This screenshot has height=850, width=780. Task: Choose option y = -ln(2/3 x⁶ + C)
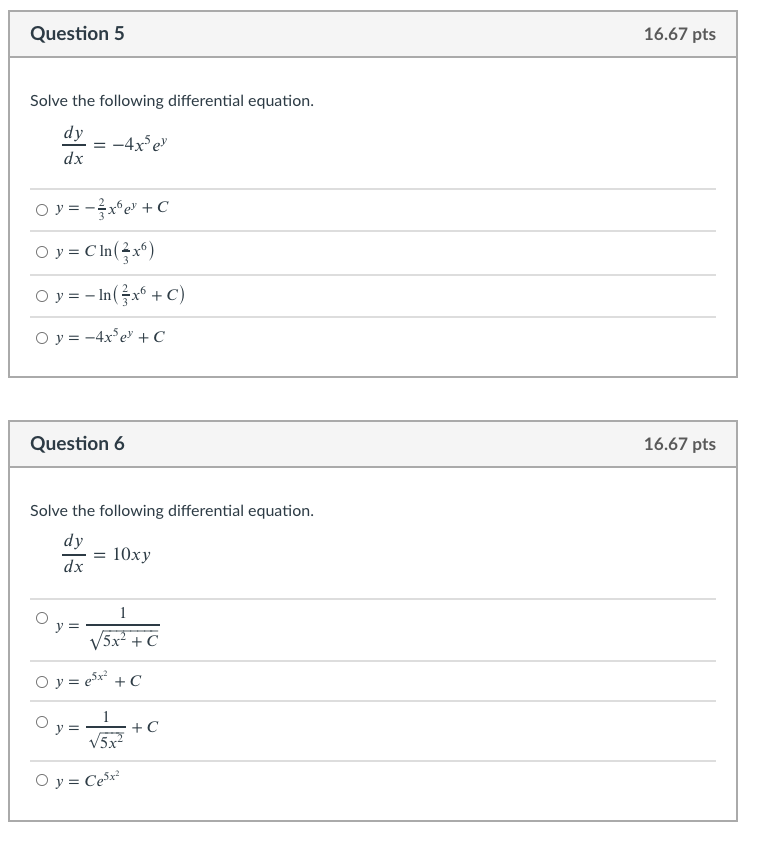[41, 296]
